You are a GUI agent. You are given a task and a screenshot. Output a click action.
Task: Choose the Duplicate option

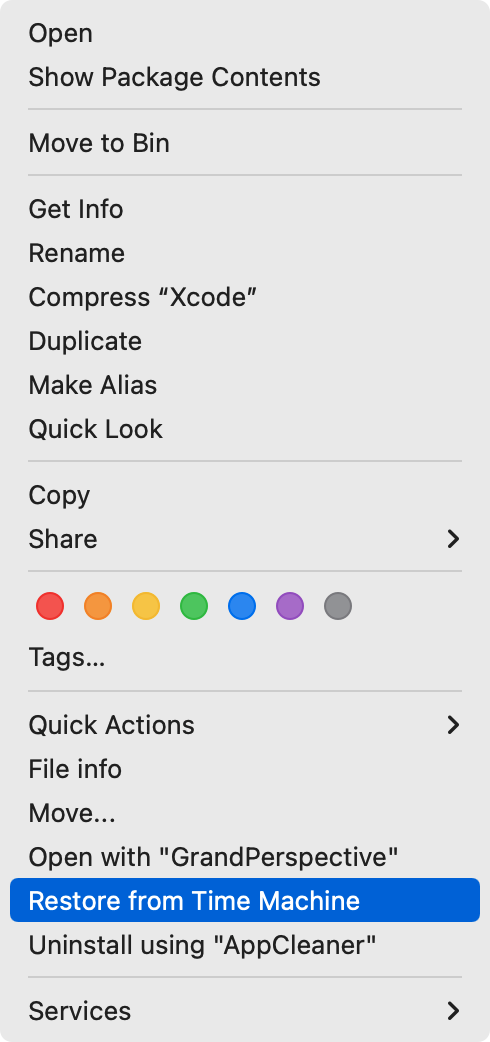(245, 341)
